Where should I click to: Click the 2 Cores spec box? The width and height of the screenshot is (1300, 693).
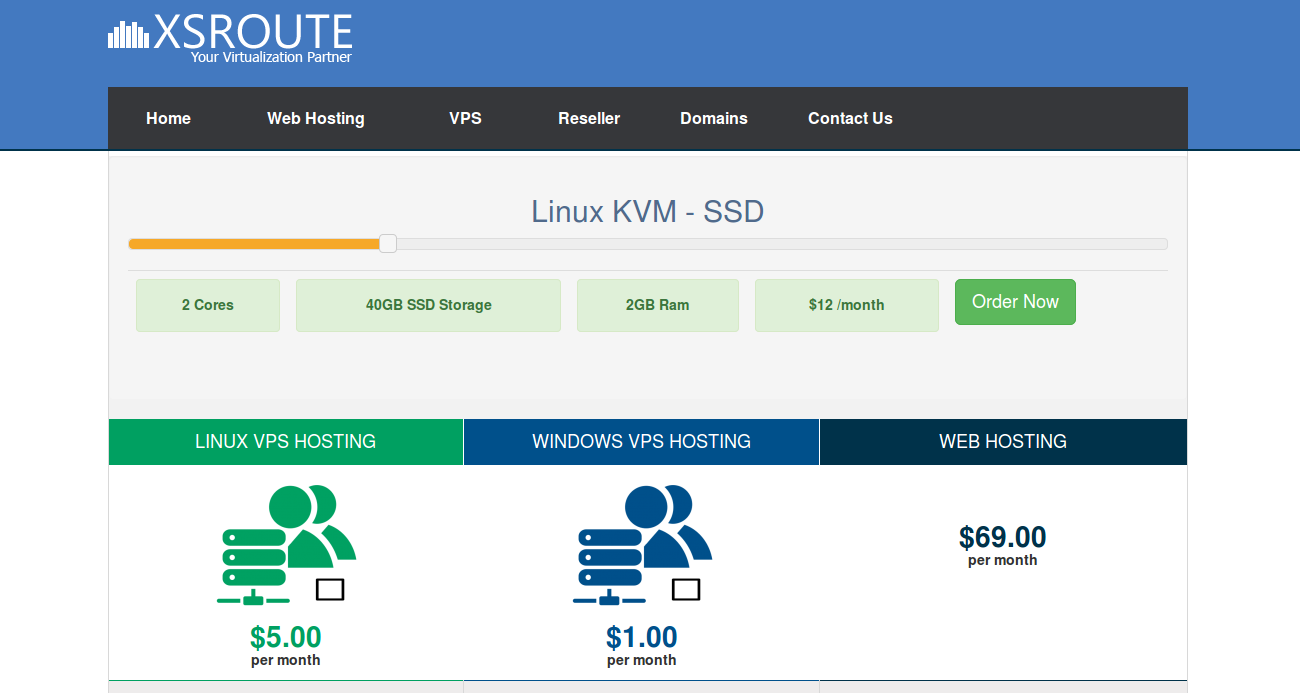(208, 305)
